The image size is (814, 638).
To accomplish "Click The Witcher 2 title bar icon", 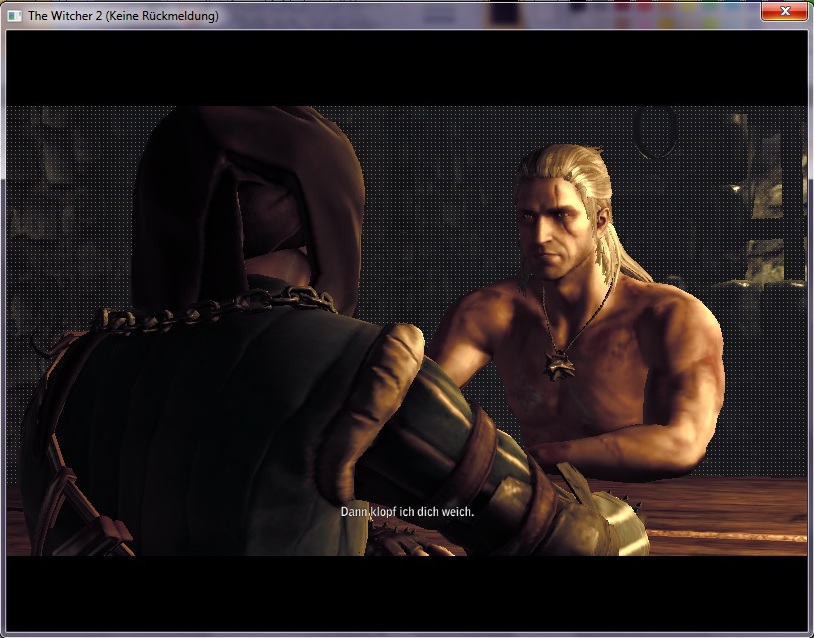I will tap(15, 16).
